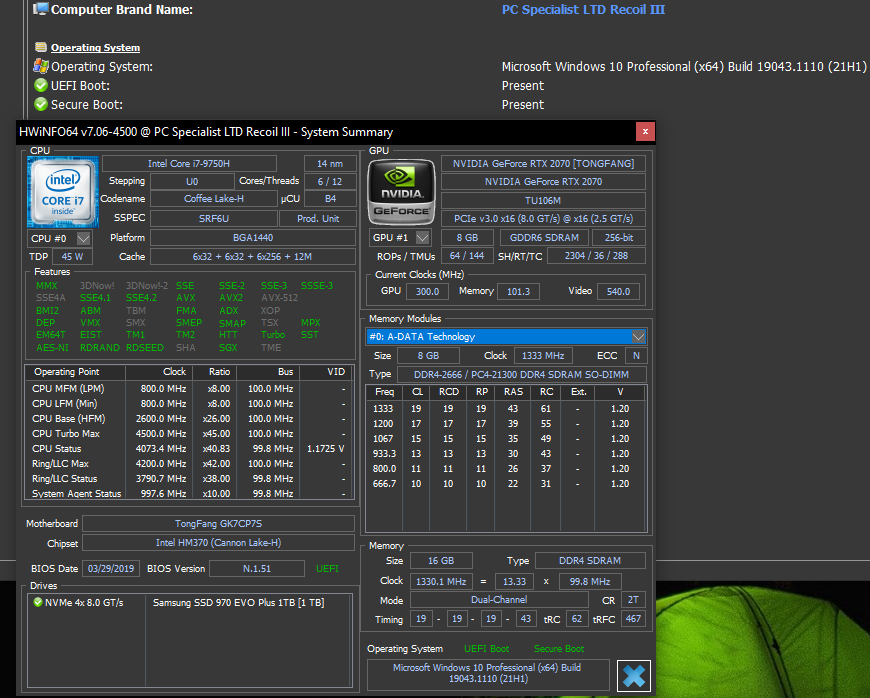Click the underlined Operating System heading

pyautogui.click(x=95, y=48)
